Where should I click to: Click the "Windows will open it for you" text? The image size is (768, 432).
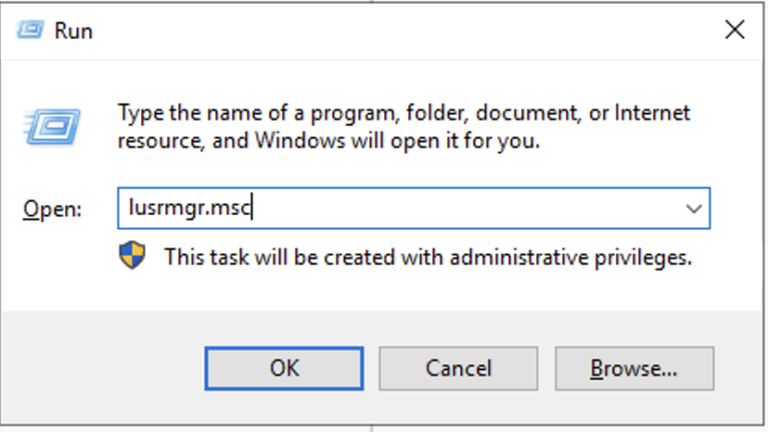[400, 141]
